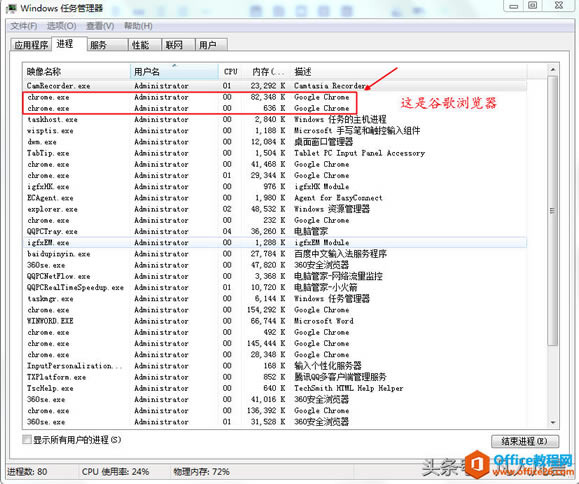Click the scrollbar up arrow
This screenshot has height=484, width=579.
tap(552, 69)
